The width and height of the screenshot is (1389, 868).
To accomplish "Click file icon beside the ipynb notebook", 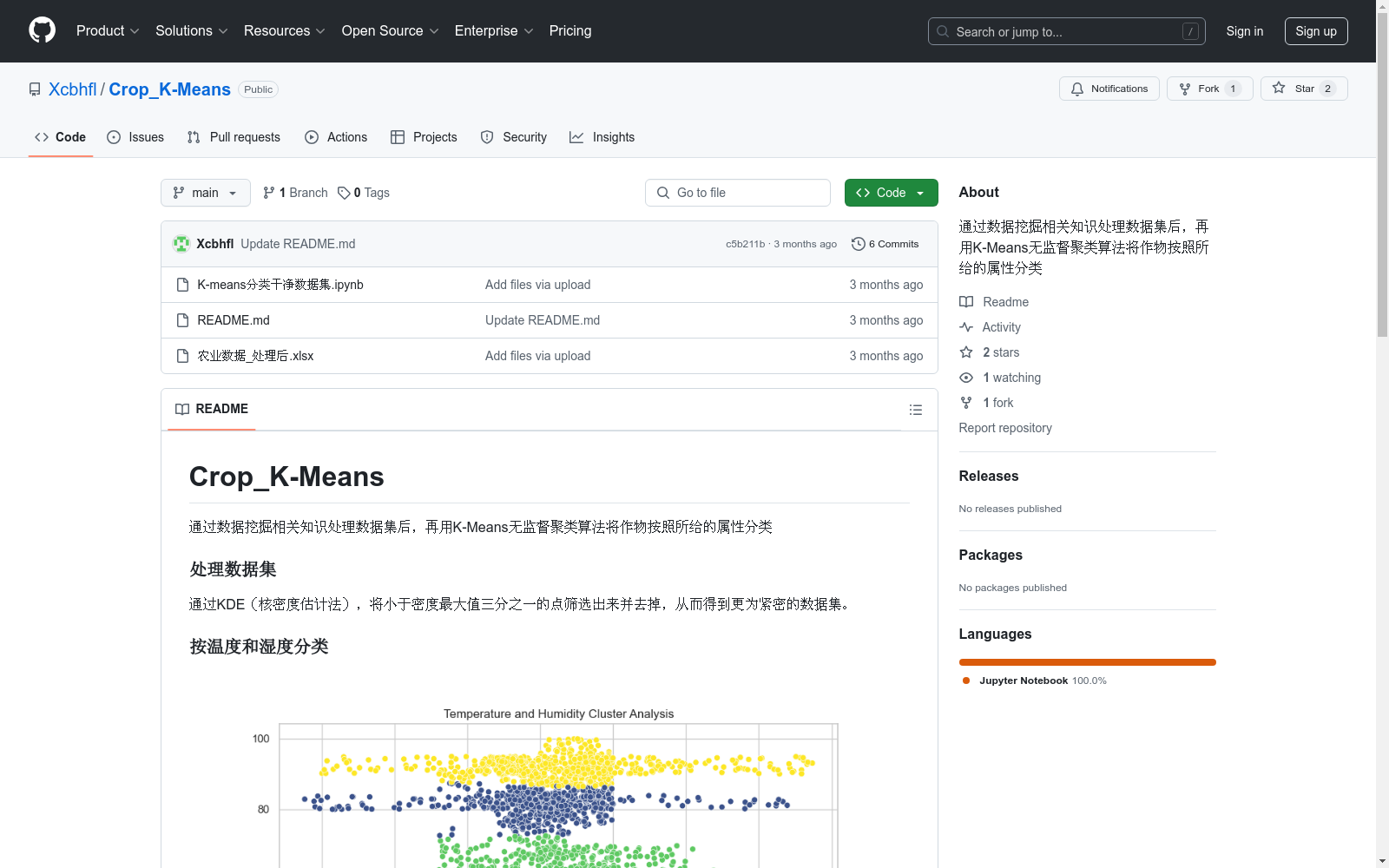I will coord(182,285).
